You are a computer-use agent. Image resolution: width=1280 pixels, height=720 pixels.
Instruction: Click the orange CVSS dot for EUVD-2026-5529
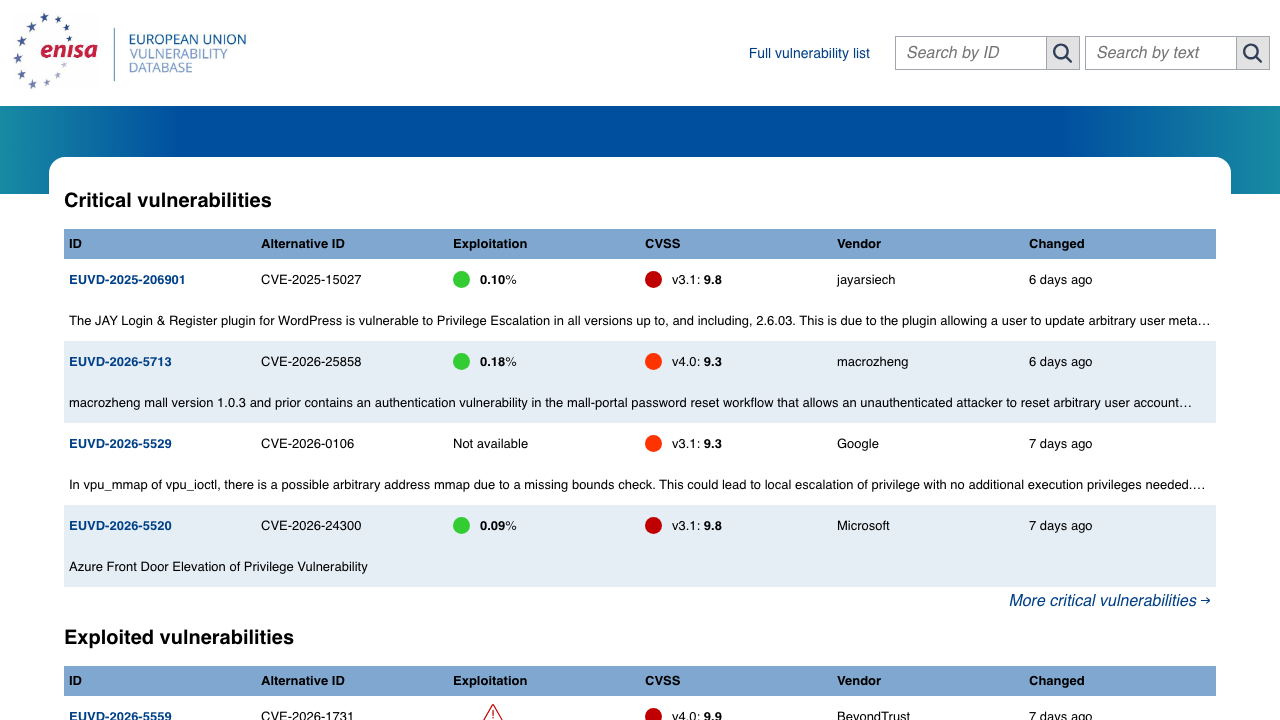click(653, 444)
